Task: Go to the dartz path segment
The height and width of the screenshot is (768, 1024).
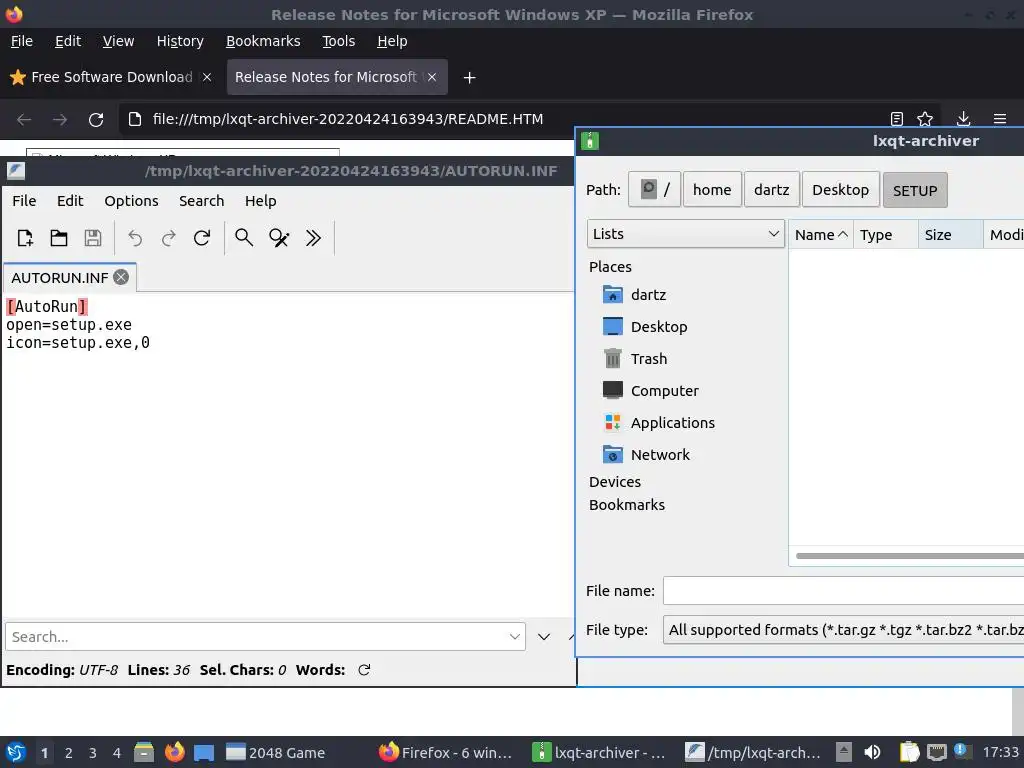Action: click(771, 190)
